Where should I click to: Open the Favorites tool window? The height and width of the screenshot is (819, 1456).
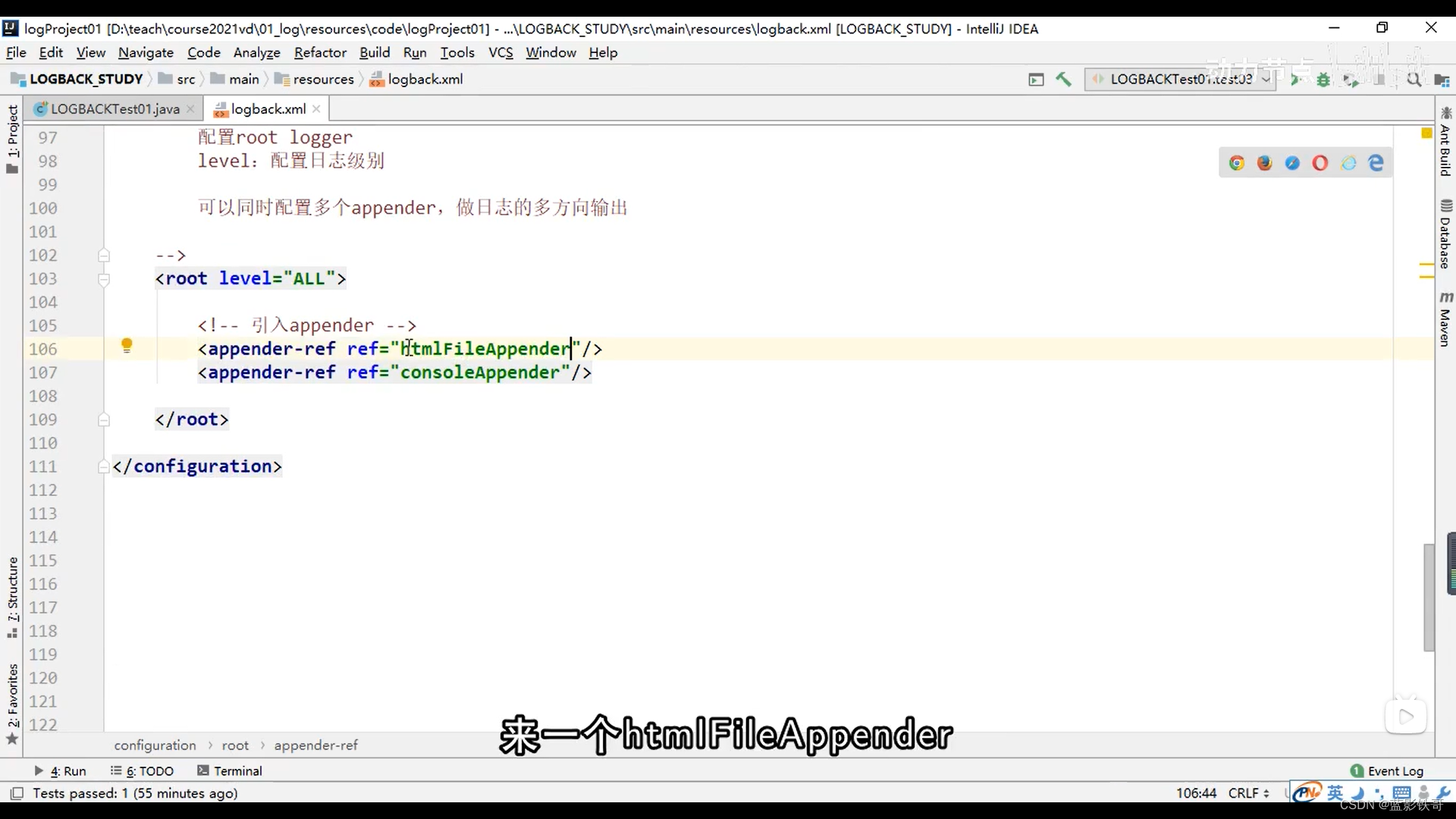(12, 704)
